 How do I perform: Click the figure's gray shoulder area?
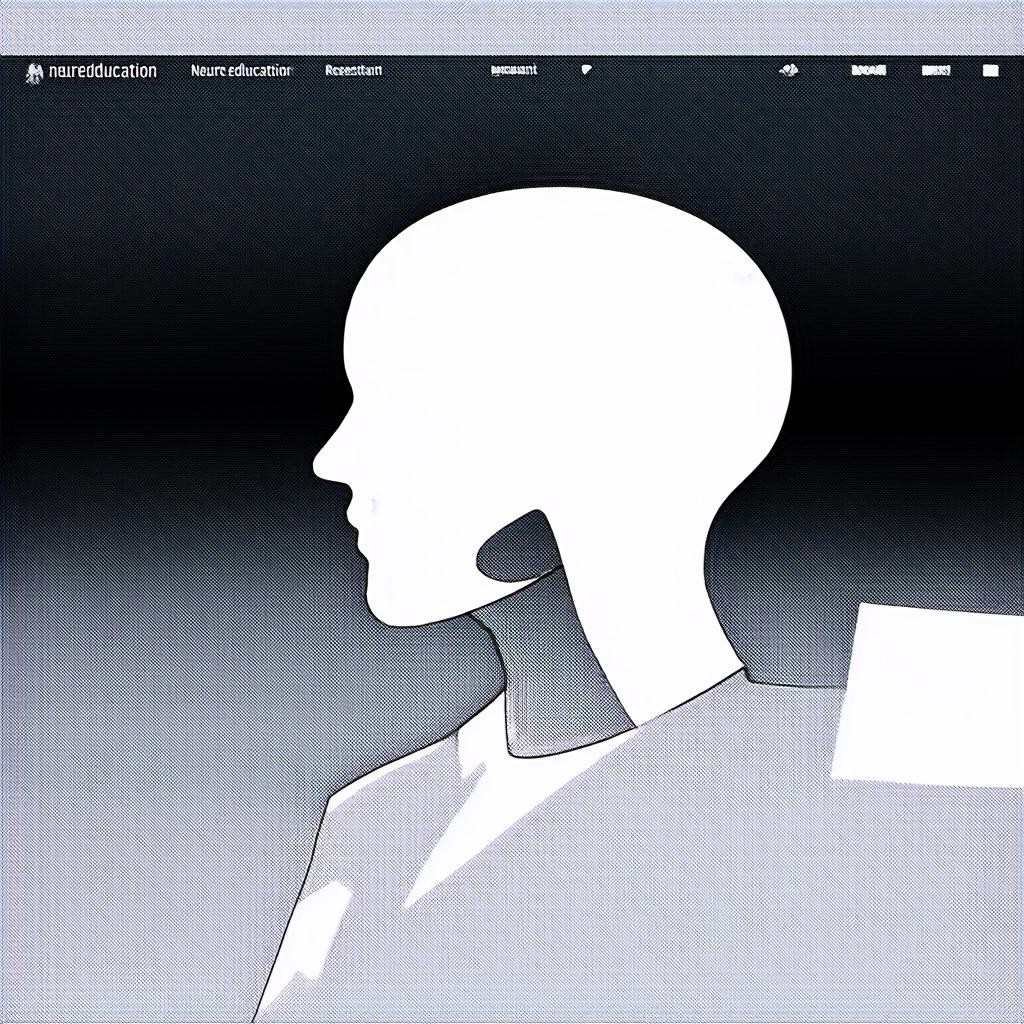tap(700, 860)
